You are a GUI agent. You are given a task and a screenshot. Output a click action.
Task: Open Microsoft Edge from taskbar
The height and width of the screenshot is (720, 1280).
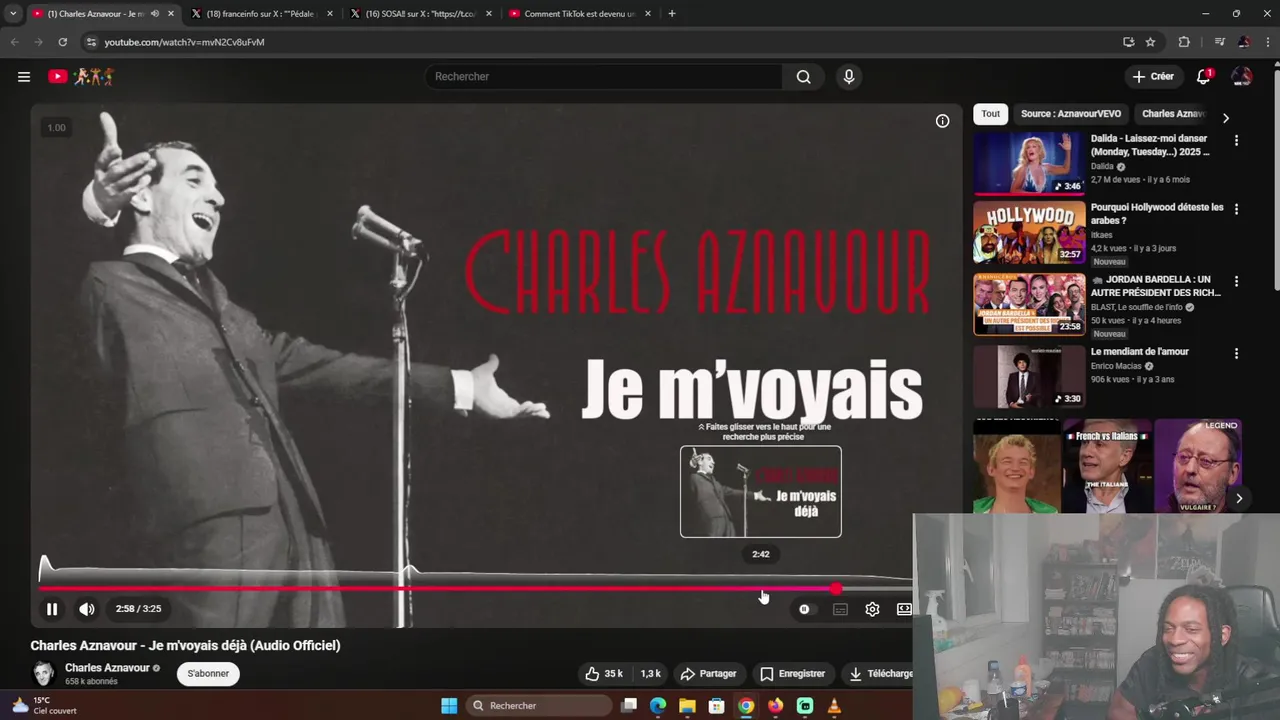[x=658, y=706]
